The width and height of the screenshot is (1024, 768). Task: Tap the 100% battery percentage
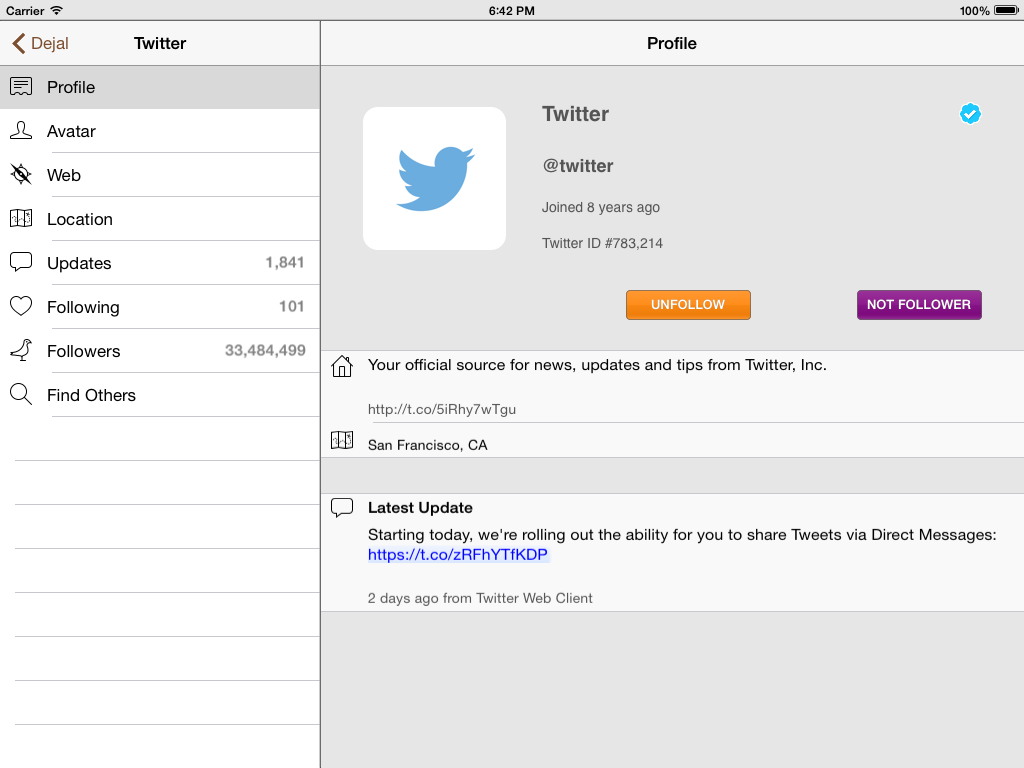pyautogui.click(x=974, y=10)
